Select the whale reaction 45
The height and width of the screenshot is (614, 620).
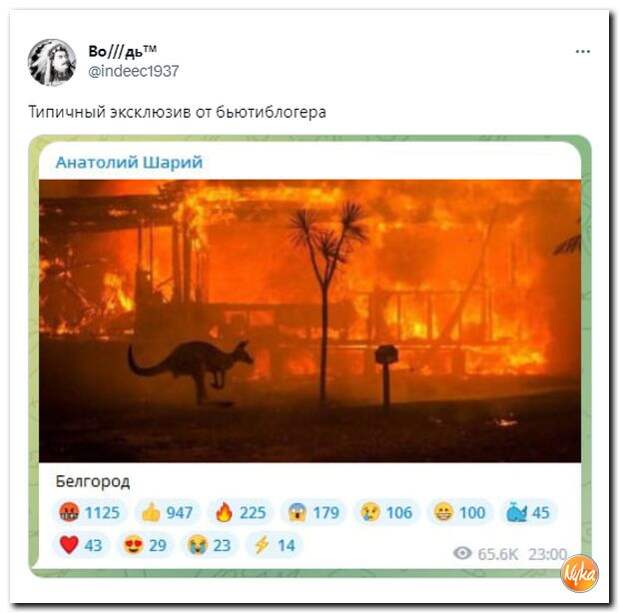point(528,512)
